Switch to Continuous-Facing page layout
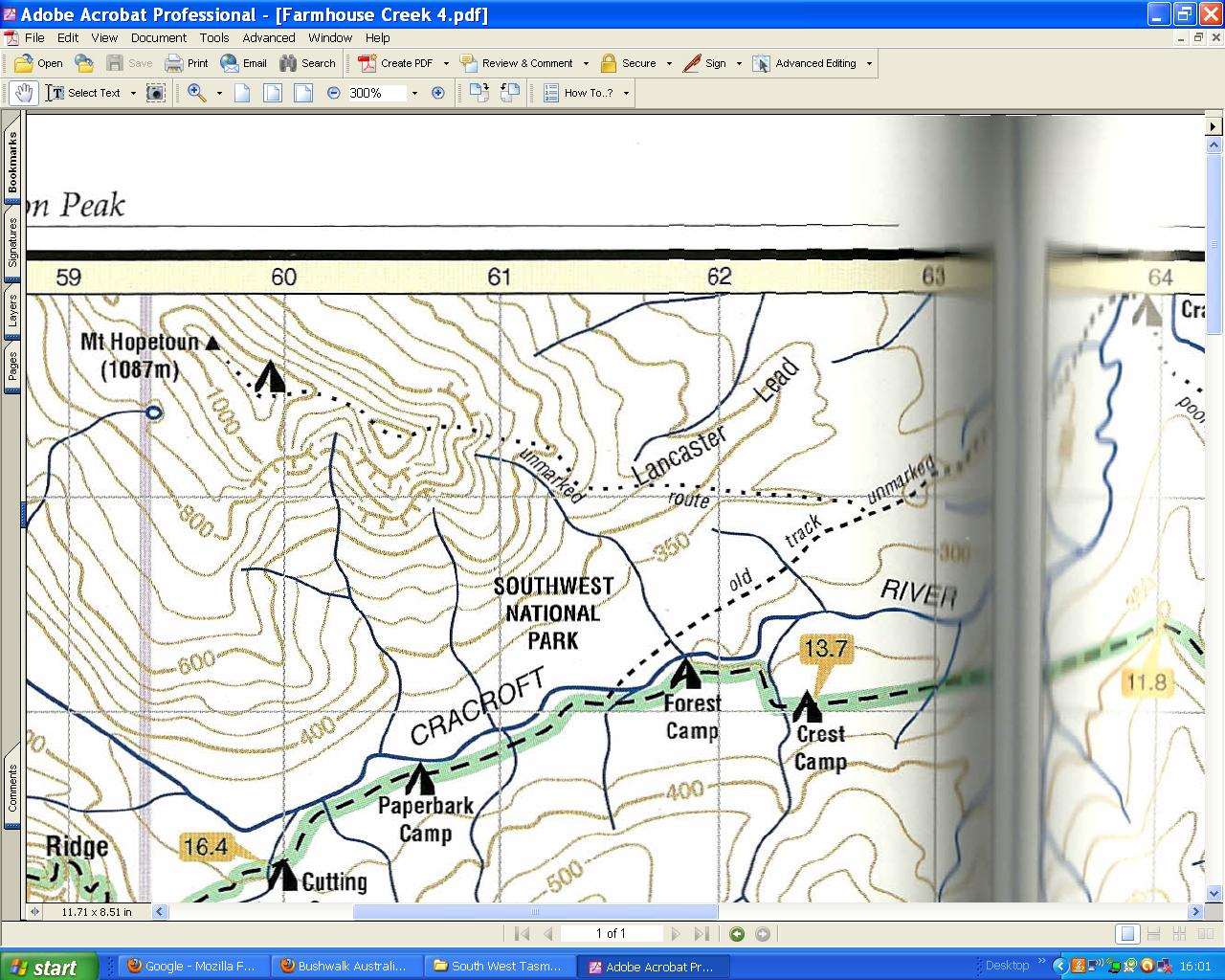 click(x=1179, y=934)
